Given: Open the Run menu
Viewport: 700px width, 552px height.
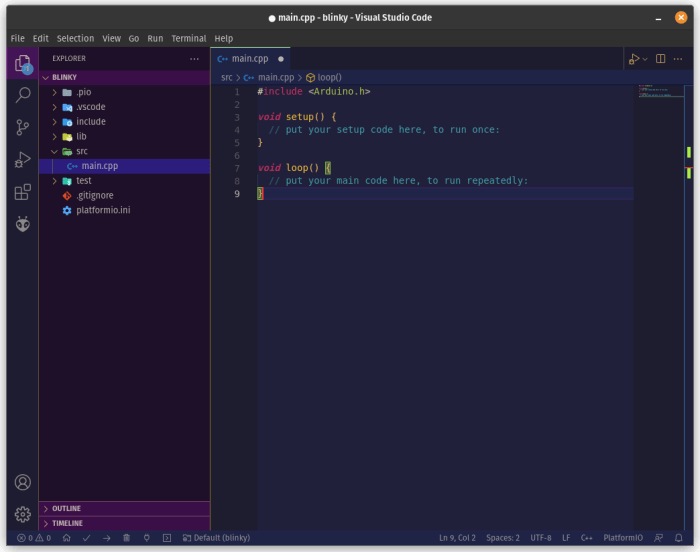Looking at the screenshot, I should click(155, 38).
